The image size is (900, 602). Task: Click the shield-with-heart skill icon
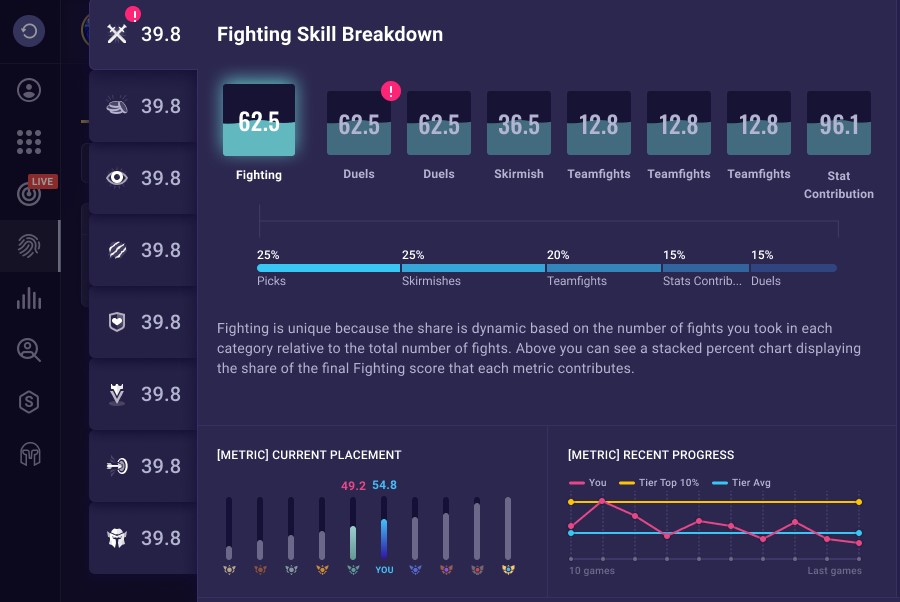[116, 322]
